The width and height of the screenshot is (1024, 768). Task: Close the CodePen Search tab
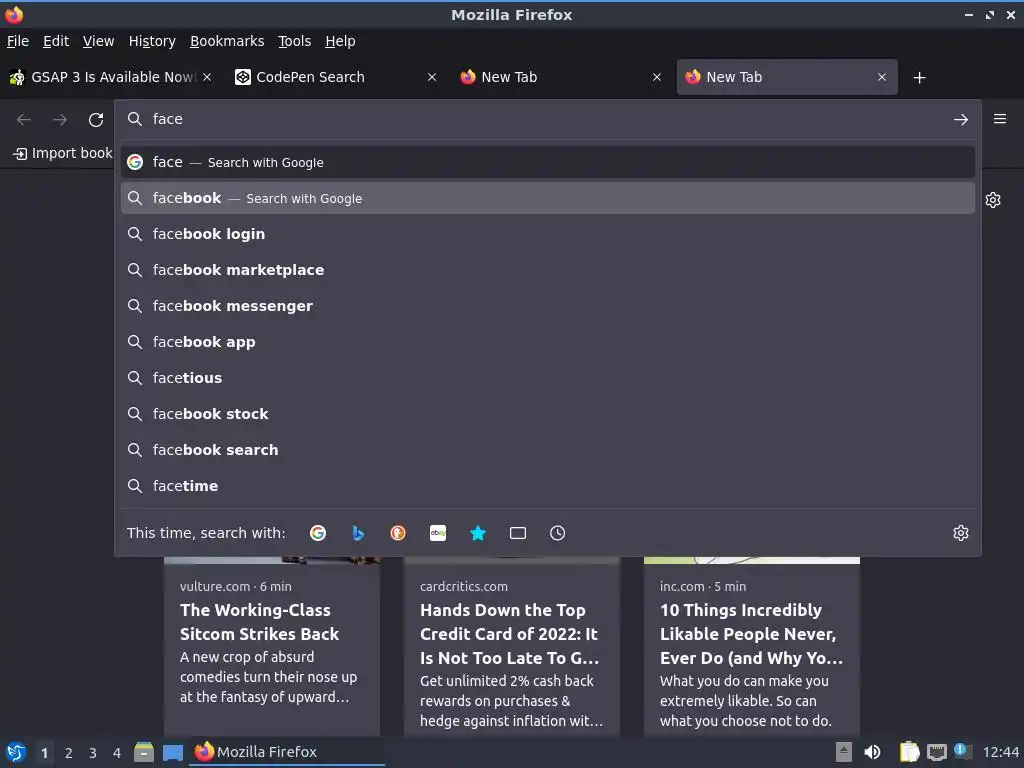pyautogui.click(x=432, y=77)
